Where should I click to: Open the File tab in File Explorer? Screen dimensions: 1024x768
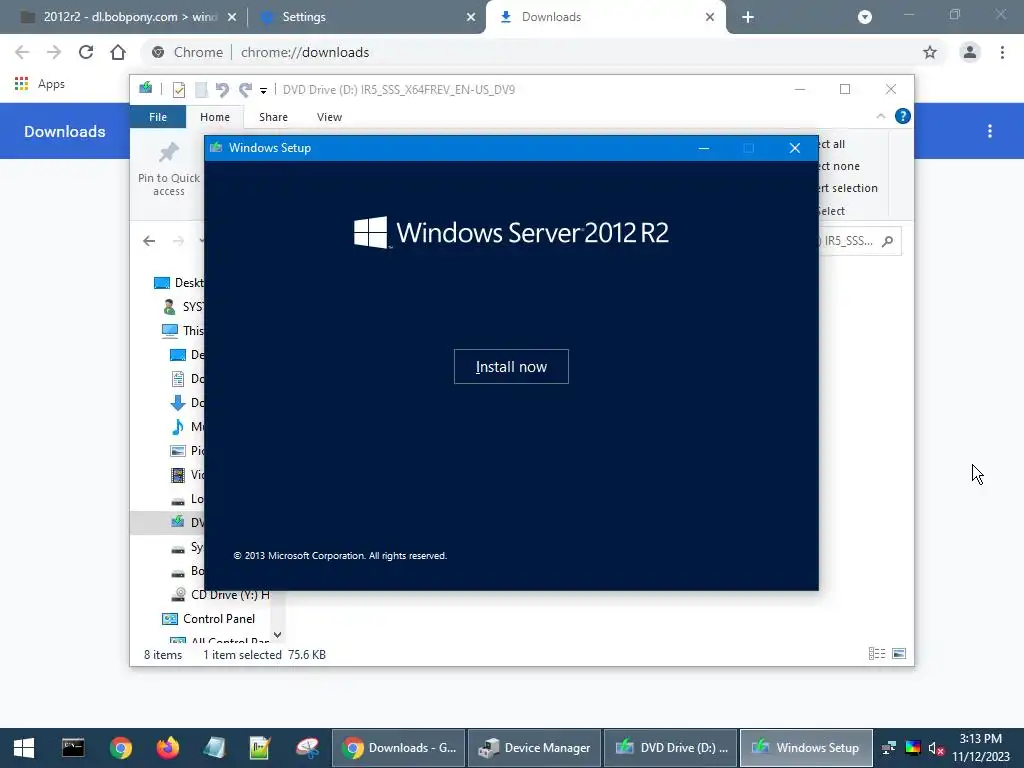(157, 117)
